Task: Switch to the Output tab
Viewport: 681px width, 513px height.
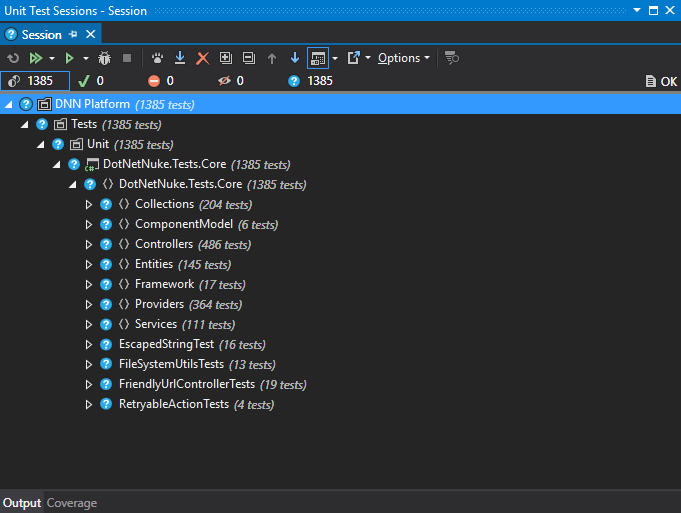Action: (22, 503)
